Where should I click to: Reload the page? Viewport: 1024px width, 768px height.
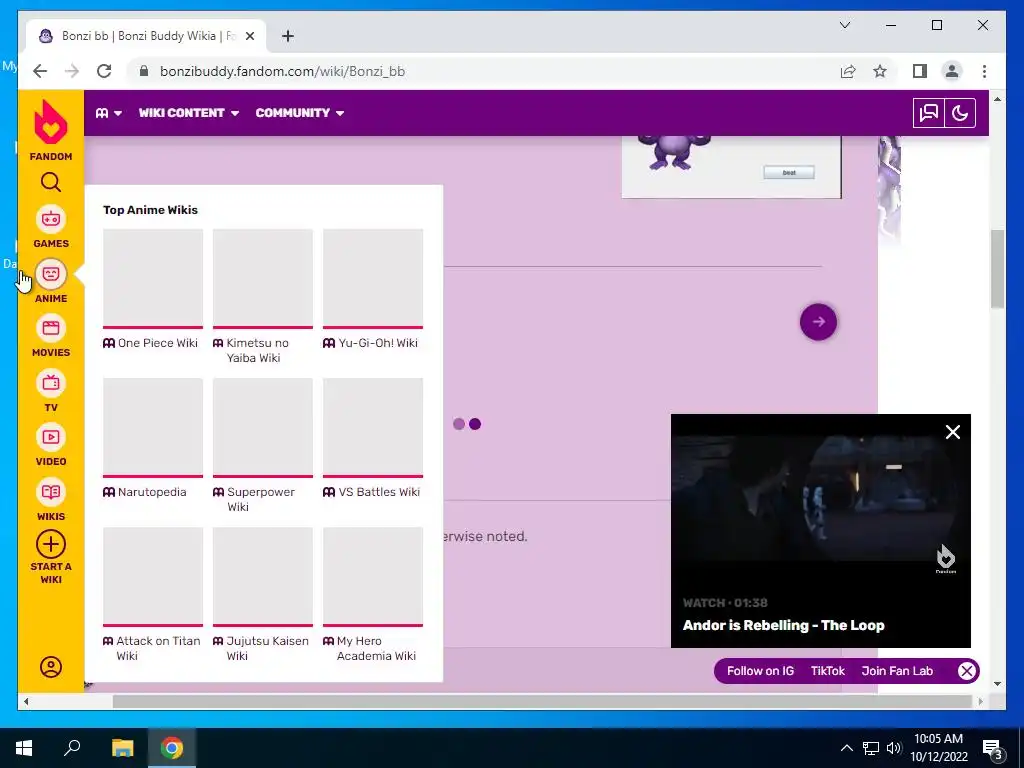(104, 71)
